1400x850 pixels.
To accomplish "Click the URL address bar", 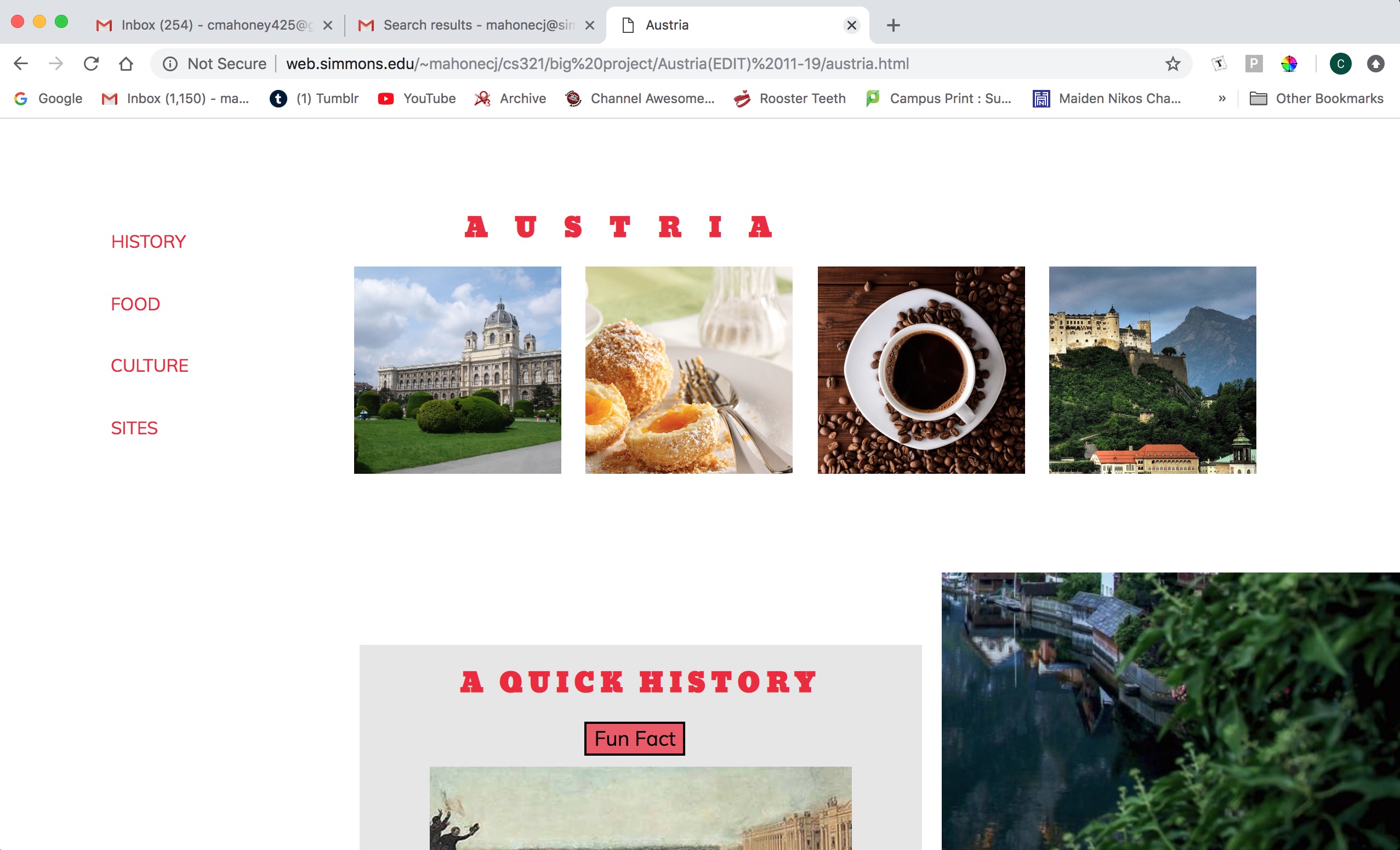I will point(596,64).
